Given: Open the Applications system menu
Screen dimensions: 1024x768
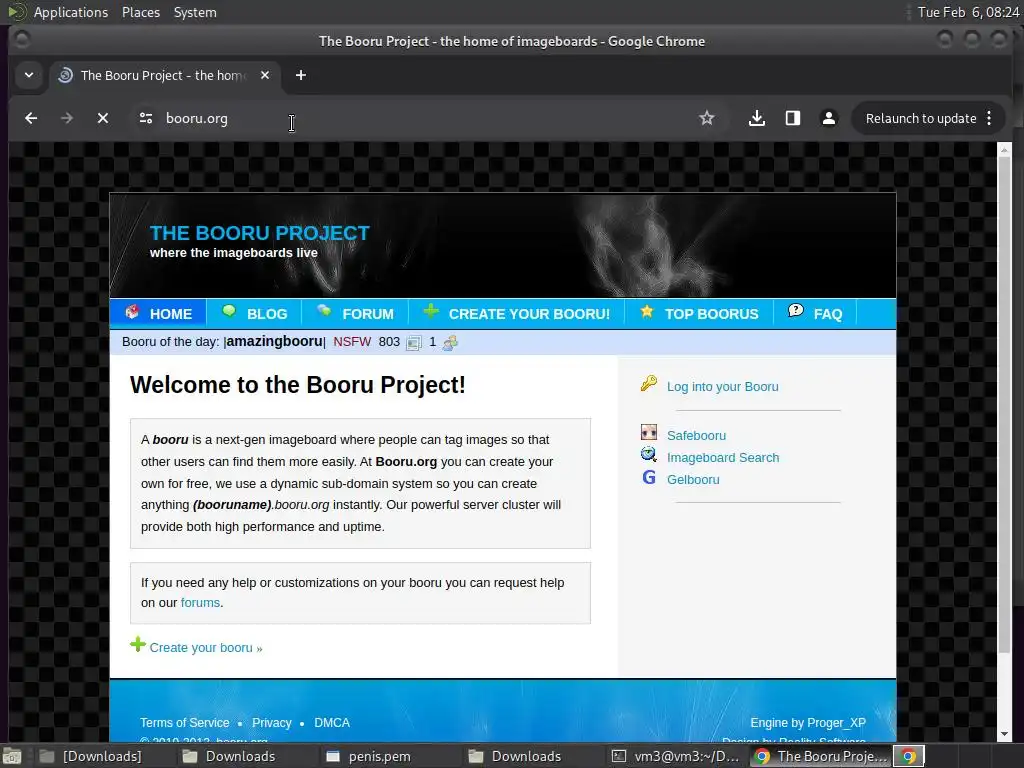Looking at the screenshot, I should pyautogui.click(x=71, y=12).
